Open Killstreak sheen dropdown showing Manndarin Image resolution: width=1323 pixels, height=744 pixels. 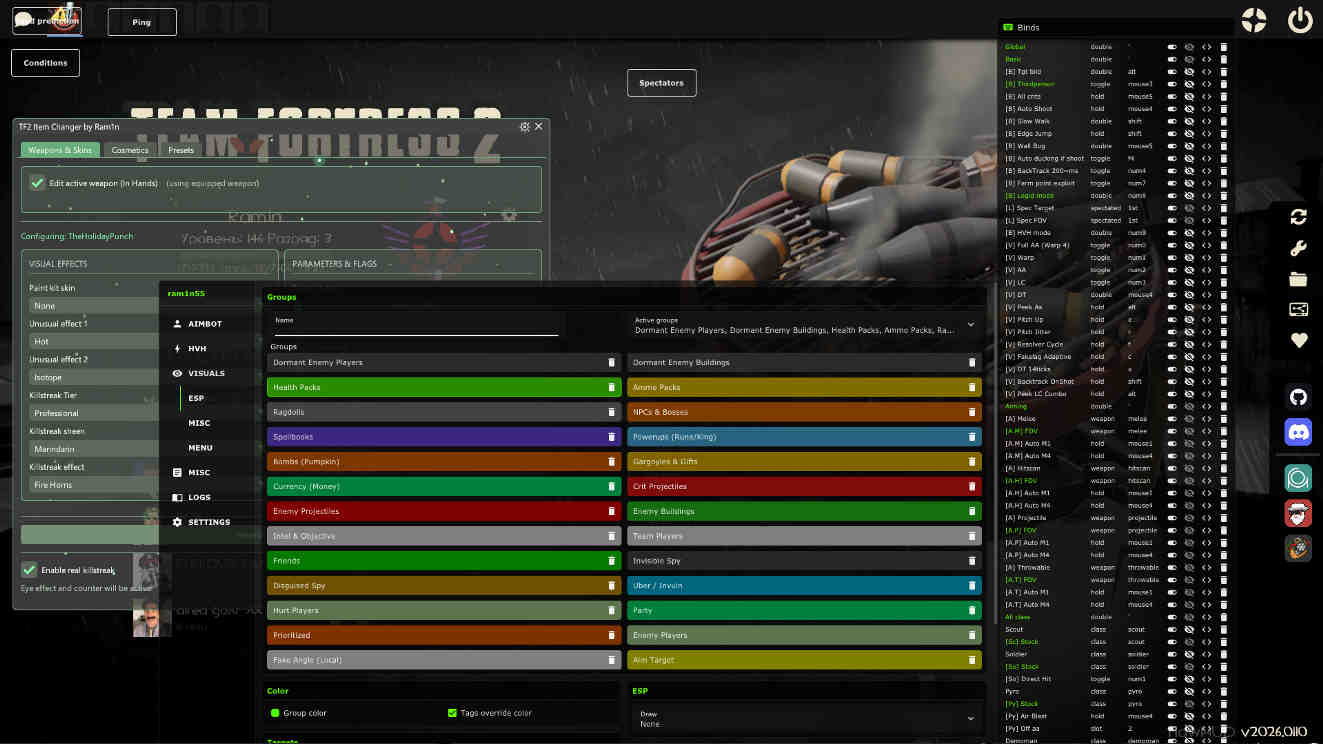(x=93, y=449)
